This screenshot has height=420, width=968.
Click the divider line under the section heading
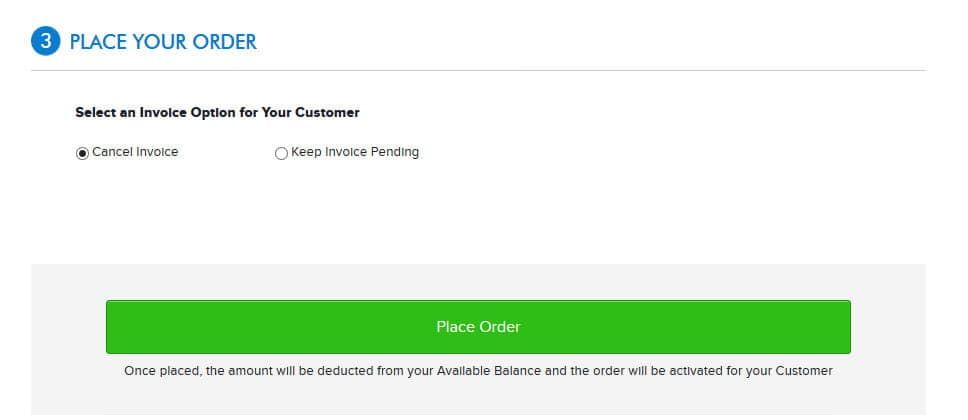[478, 70]
